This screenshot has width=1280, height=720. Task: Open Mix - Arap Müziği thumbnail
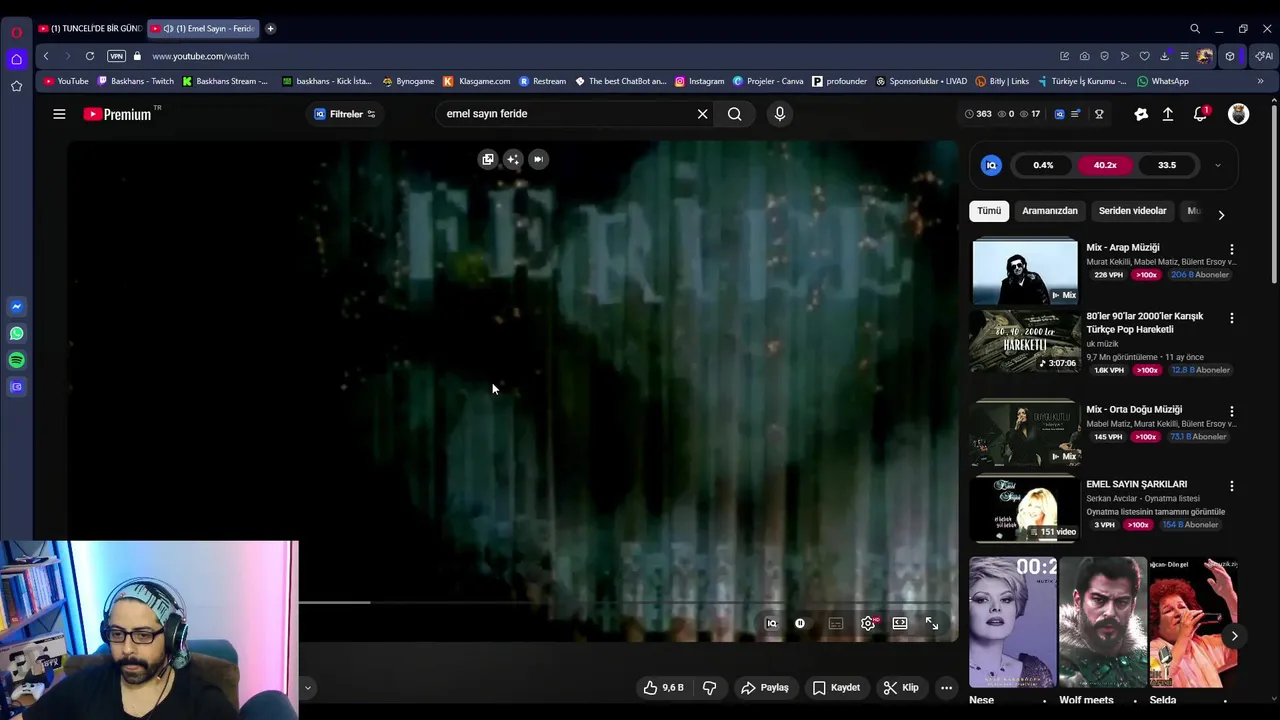click(1025, 271)
